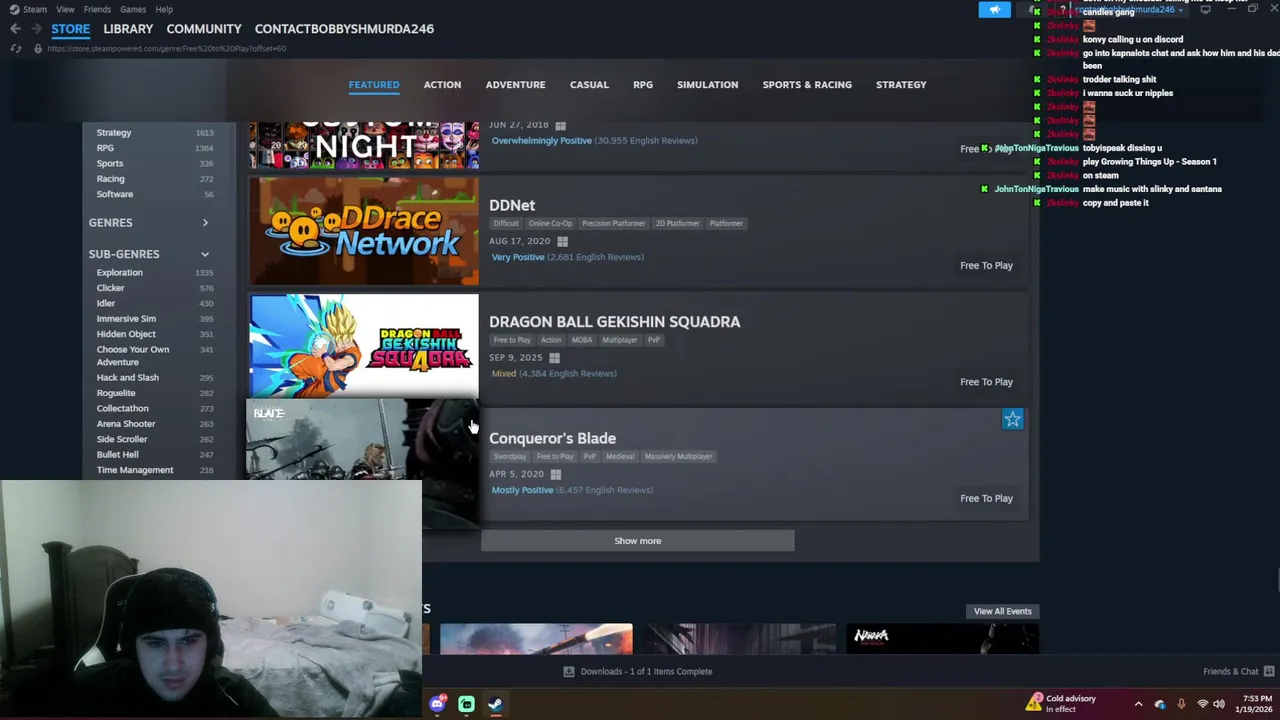This screenshot has width=1280, height=720.
Task: Select the STRATEGY category tab
Action: 901,85
